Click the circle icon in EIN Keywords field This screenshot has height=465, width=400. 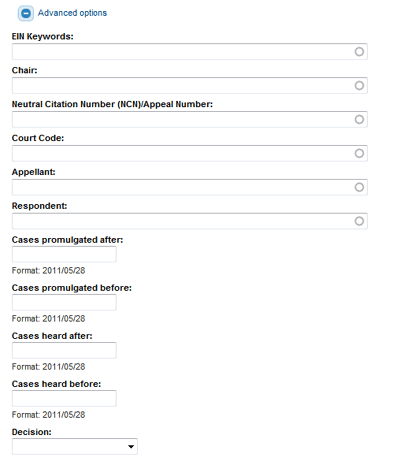click(359, 52)
